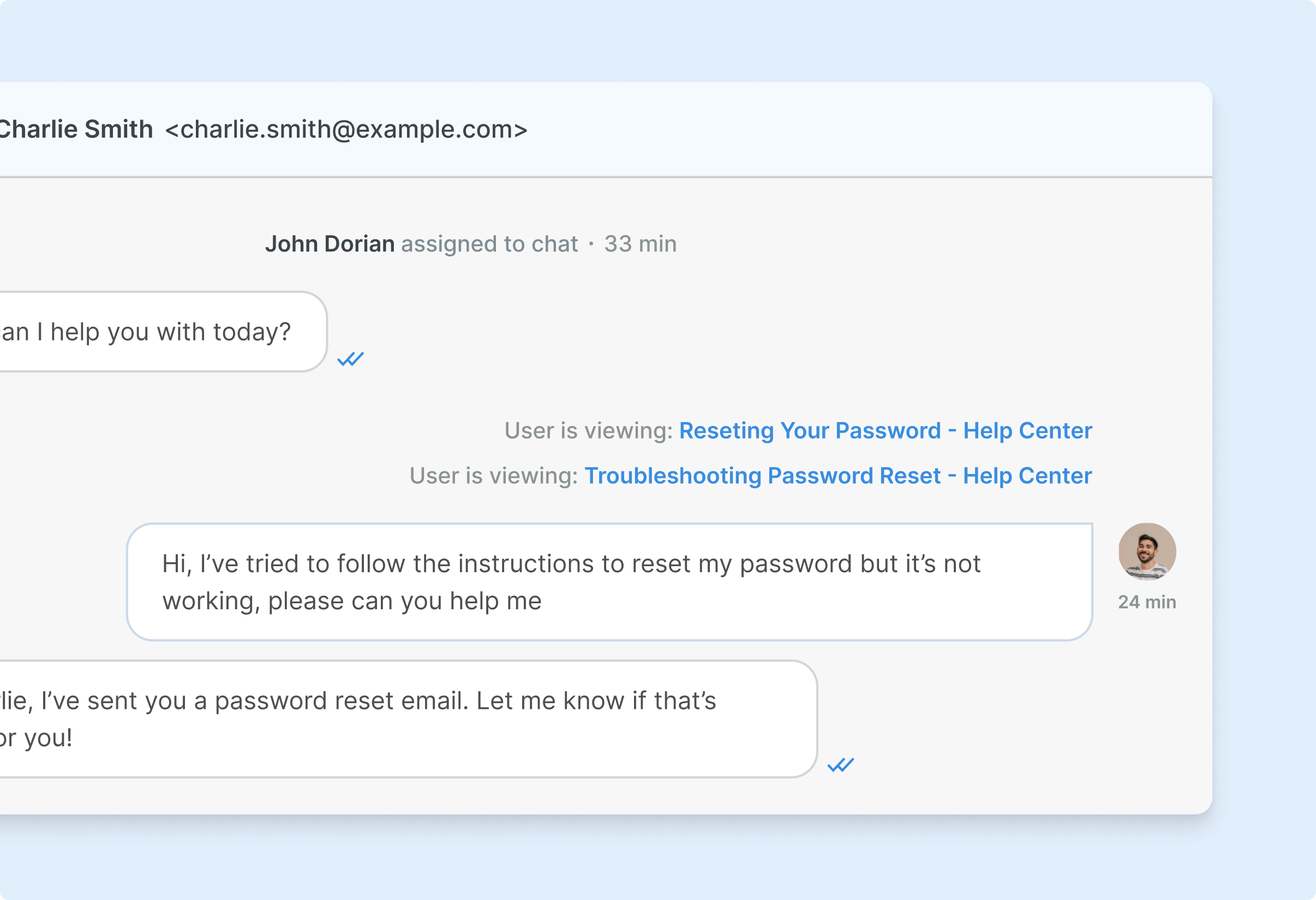The image size is (1316, 900).
Task: Select the "sent you a password reset email" reply
Action: [397, 719]
